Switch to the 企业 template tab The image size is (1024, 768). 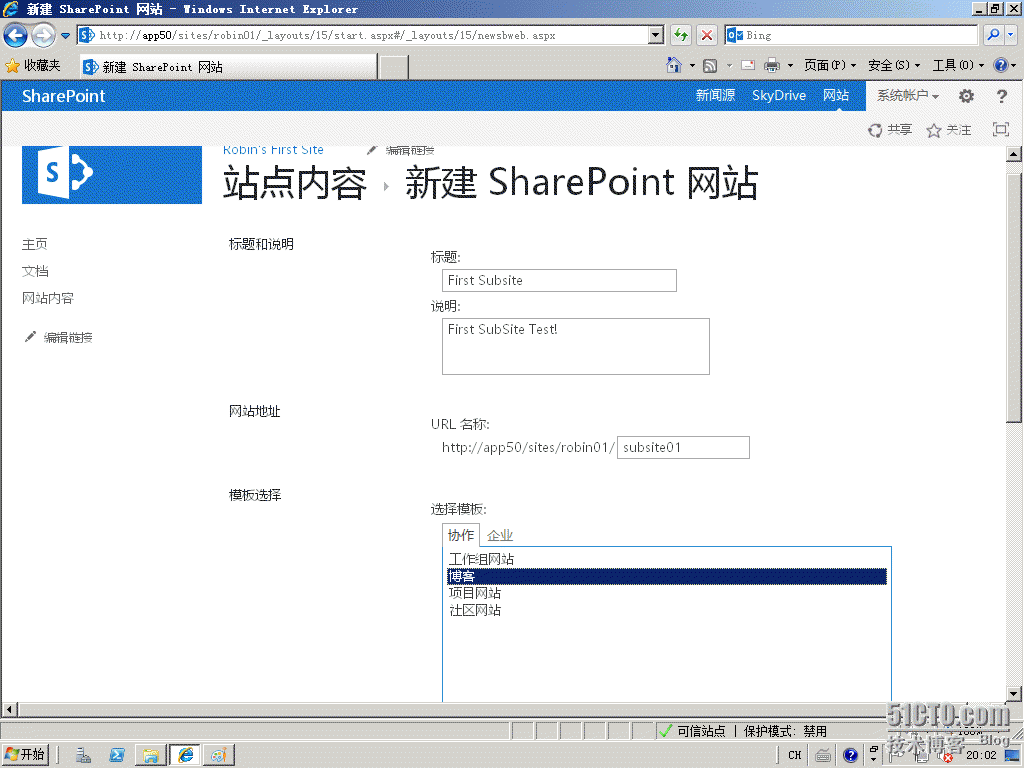[x=500, y=536]
